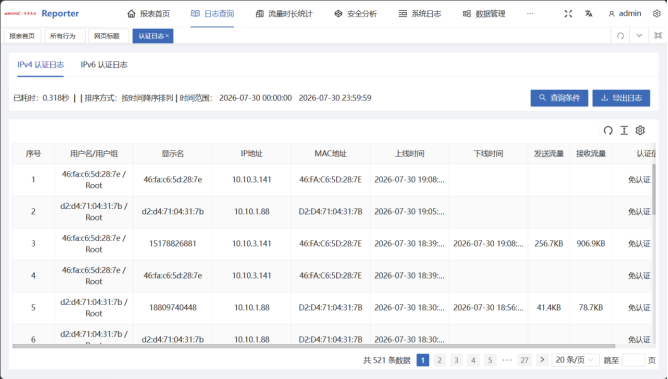This screenshot has width=668, height=379.
Task: Click the 导出日志 button
Action: [621, 98]
